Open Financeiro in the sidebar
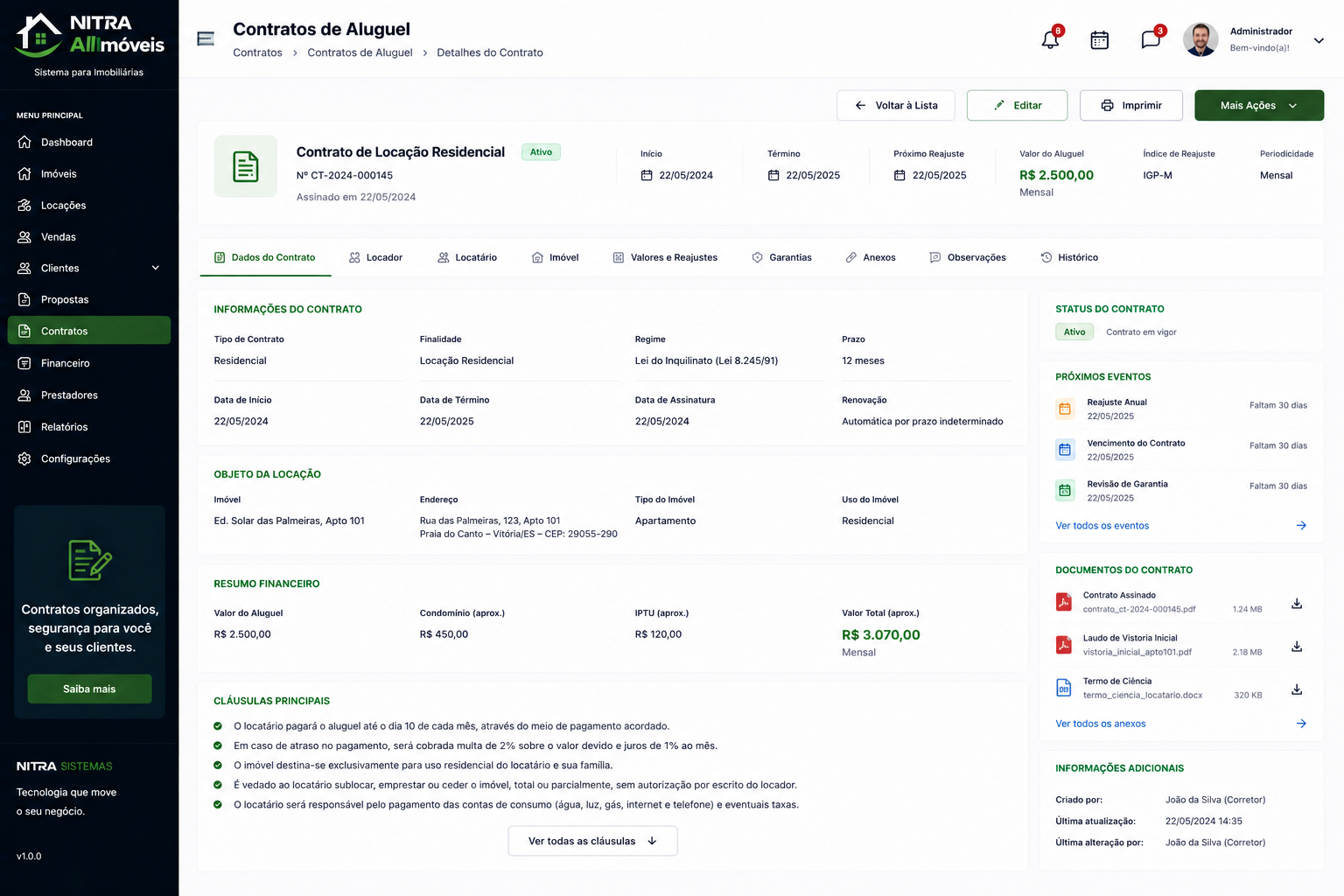 click(89, 363)
